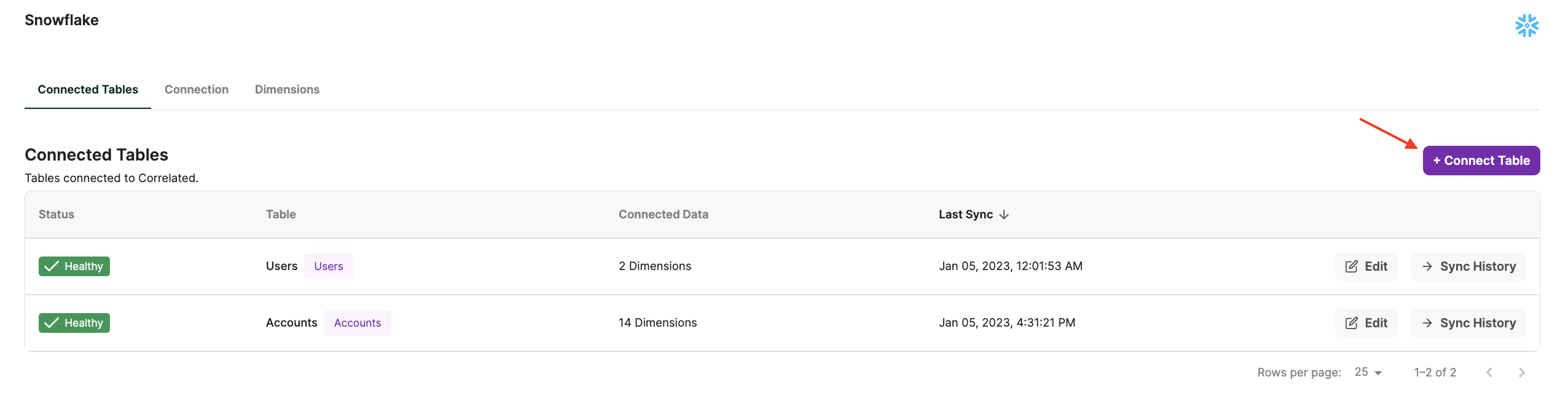This screenshot has height=406, width=1568.
Task: Open the rows per page dropdown
Action: point(1368,373)
